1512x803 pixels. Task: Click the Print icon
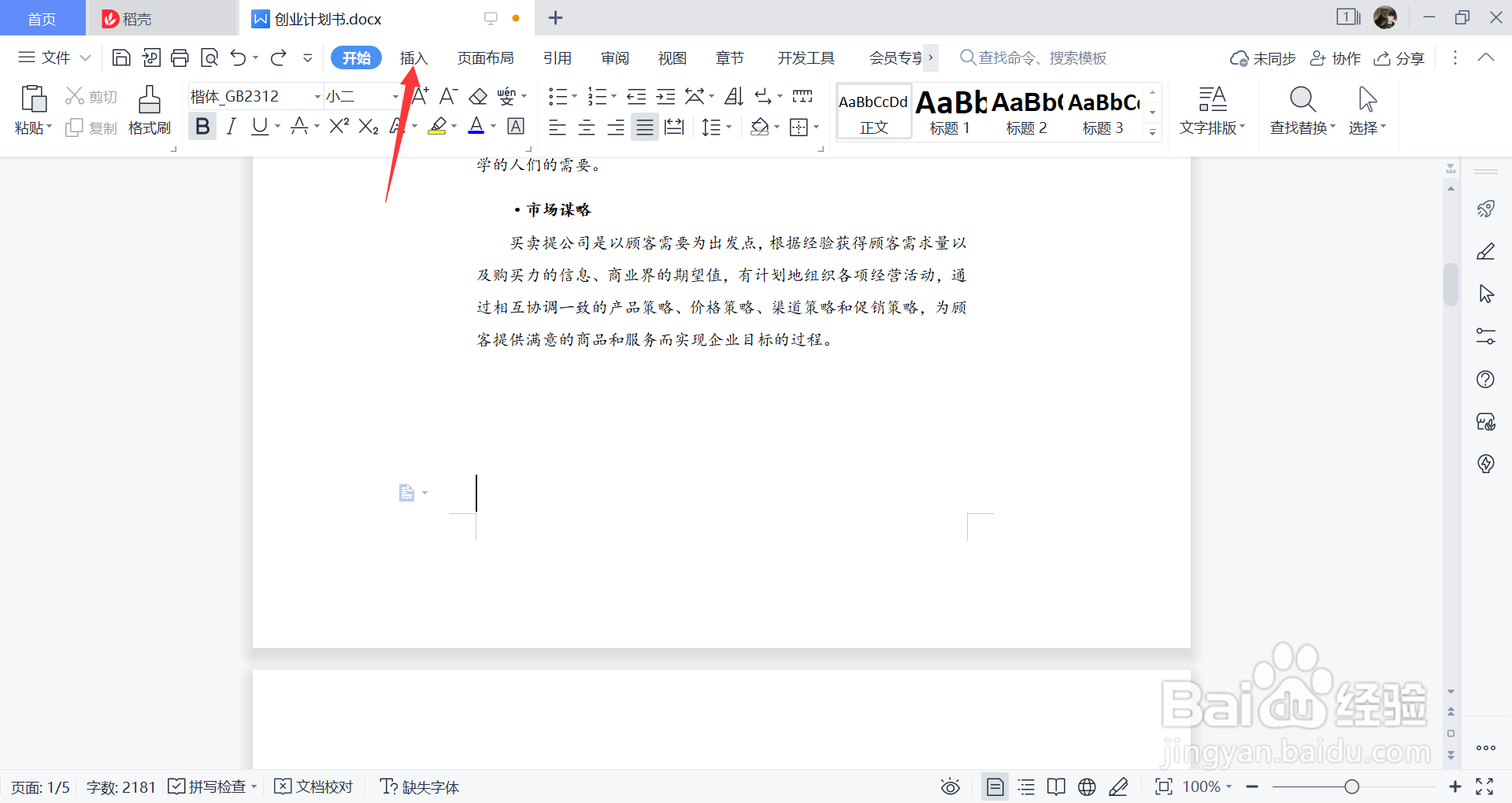click(180, 57)
